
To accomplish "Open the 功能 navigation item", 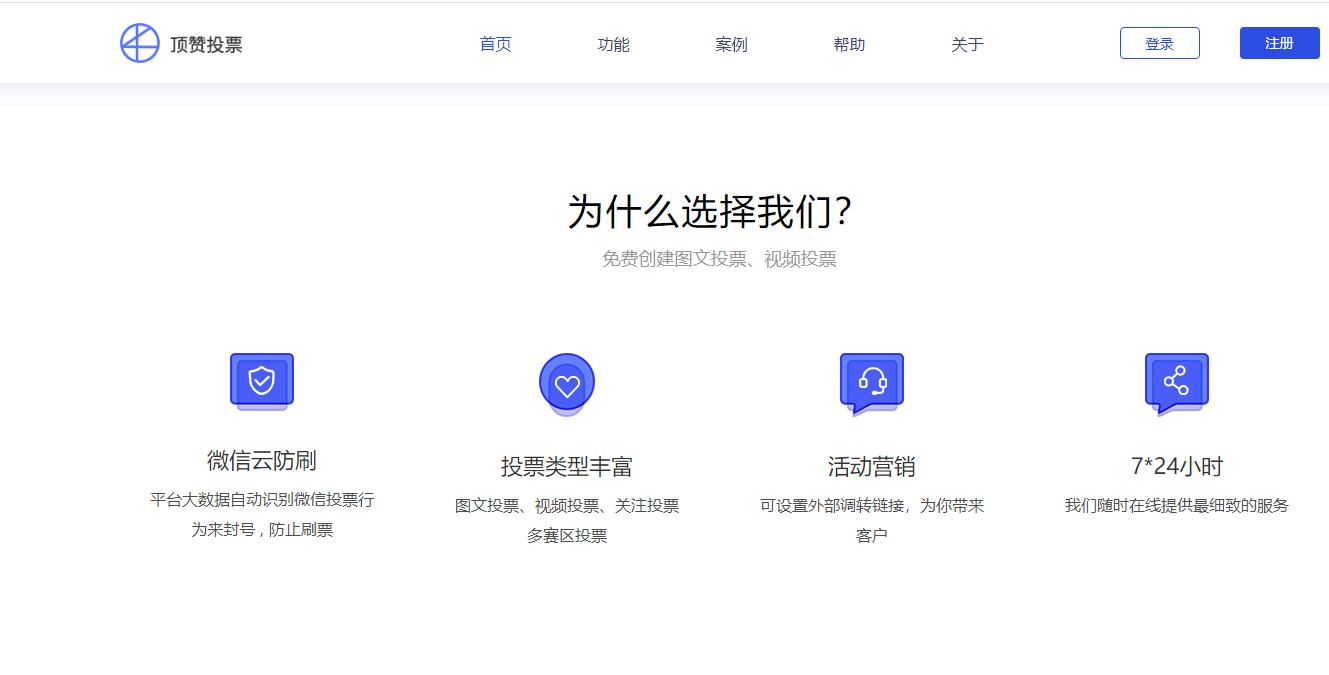I will point(612,43).
